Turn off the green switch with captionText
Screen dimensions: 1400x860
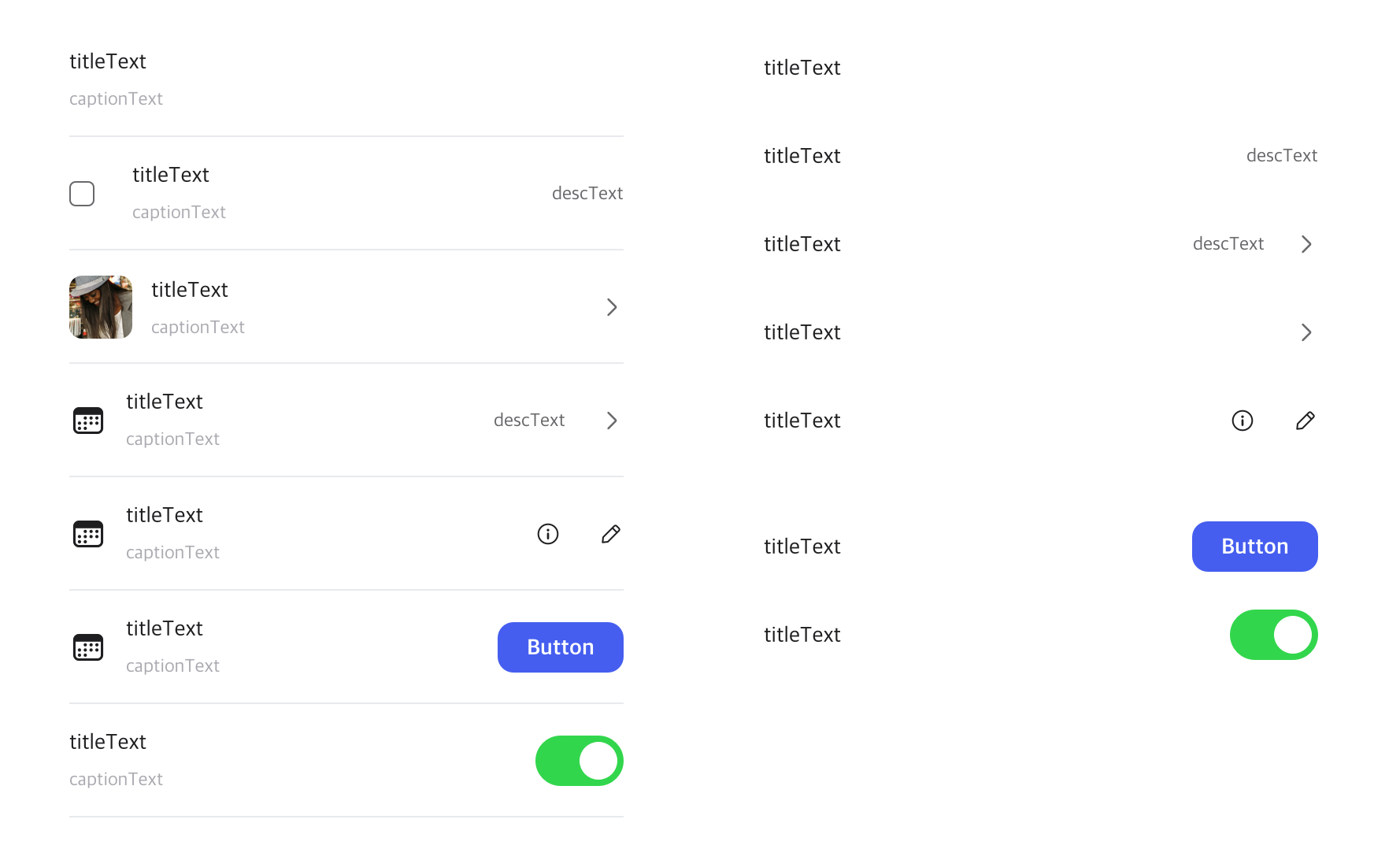tap(580, 761)
